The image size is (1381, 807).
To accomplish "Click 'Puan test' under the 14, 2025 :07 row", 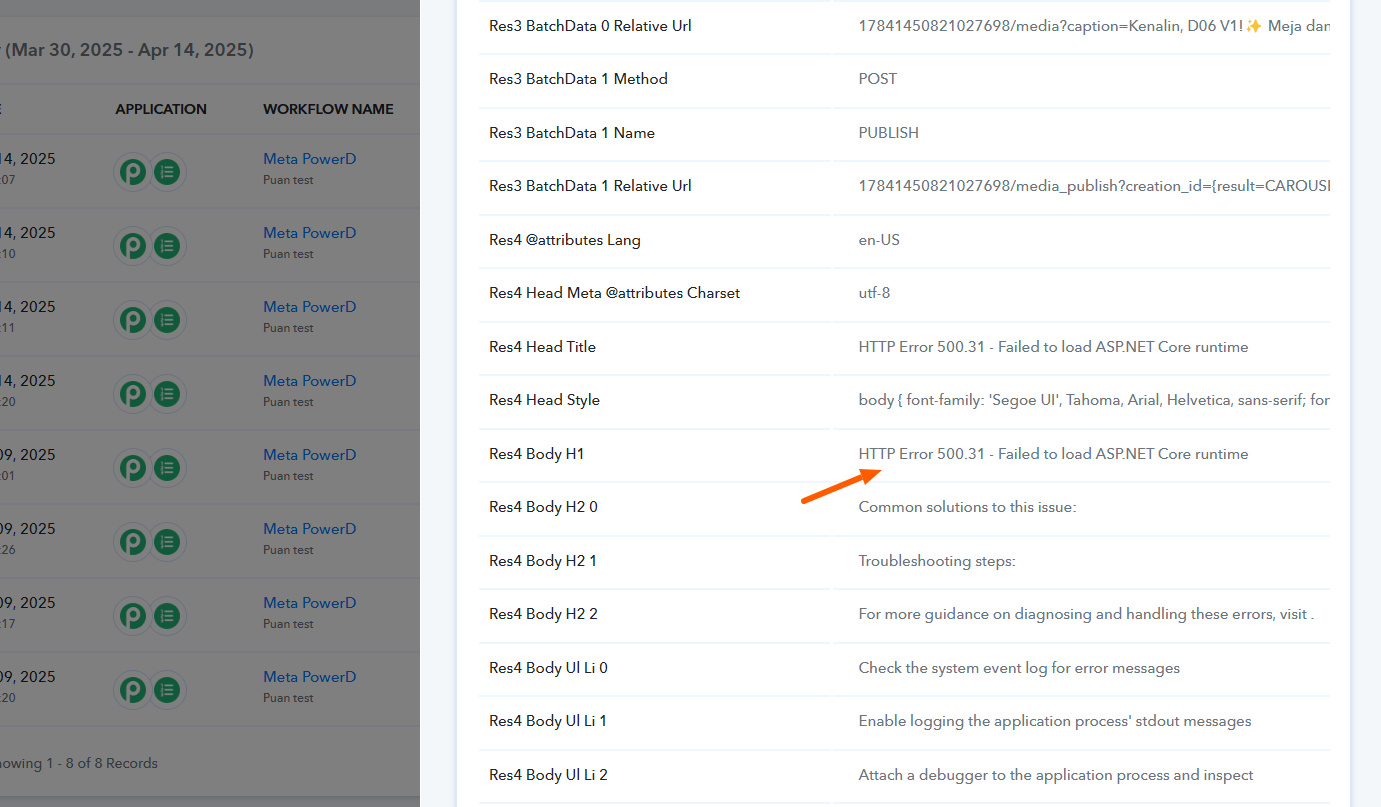I will [x=288, y=180].
